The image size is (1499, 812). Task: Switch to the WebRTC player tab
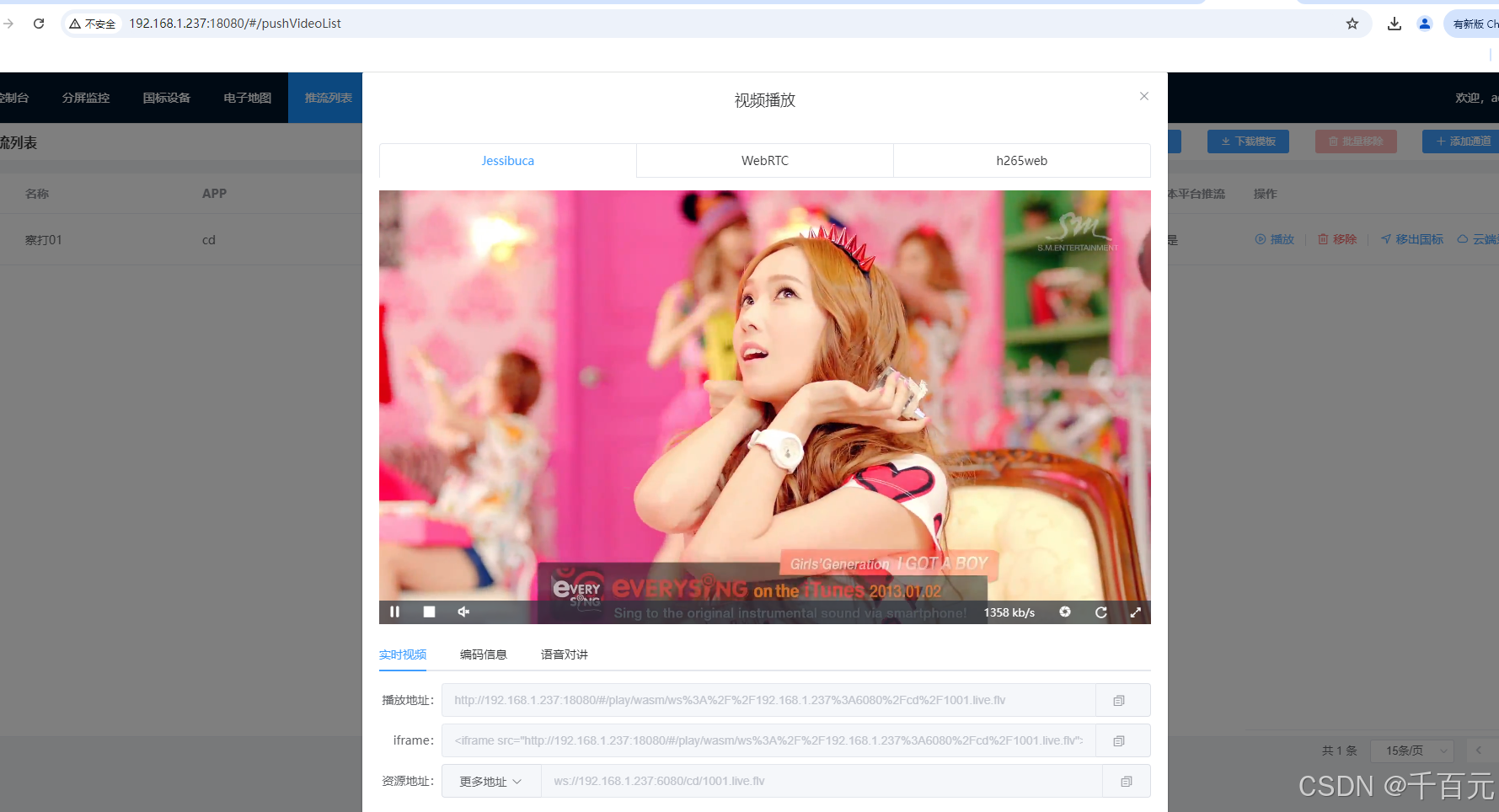click(x=765, y=160)
